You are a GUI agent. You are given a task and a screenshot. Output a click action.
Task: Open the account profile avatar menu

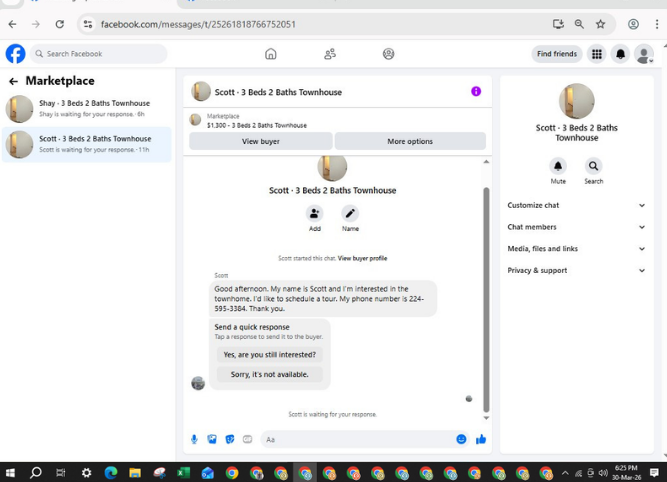[x=644, y=54]
